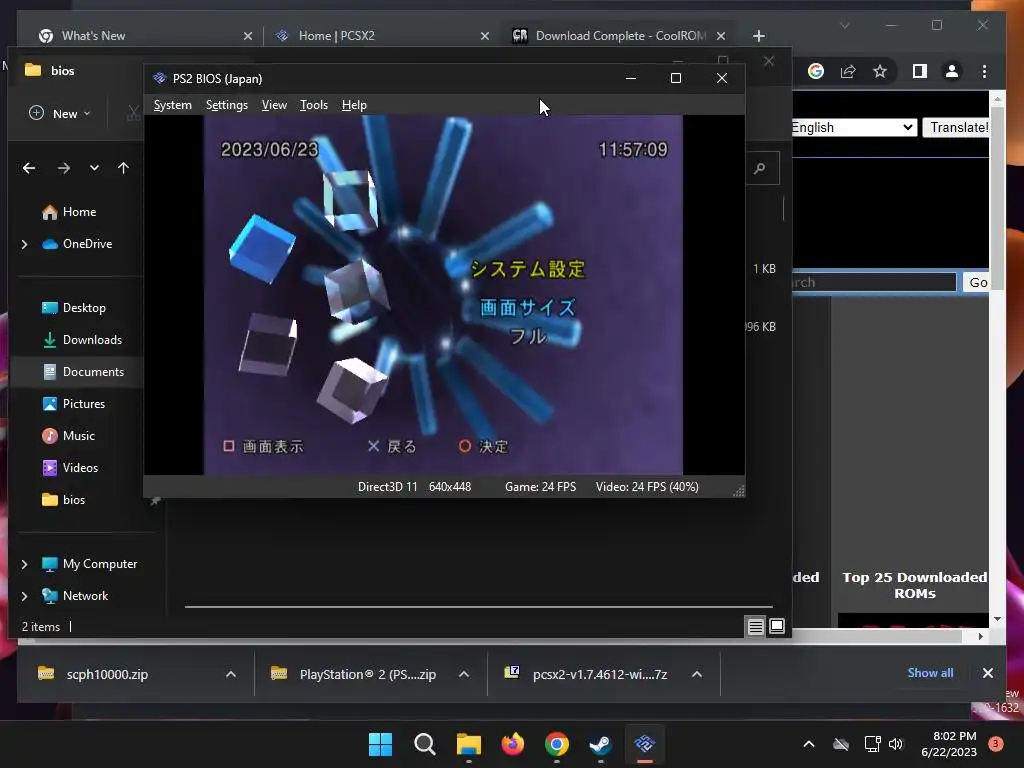
Task: Click the Go search button
Action: (x=977, y=282)
